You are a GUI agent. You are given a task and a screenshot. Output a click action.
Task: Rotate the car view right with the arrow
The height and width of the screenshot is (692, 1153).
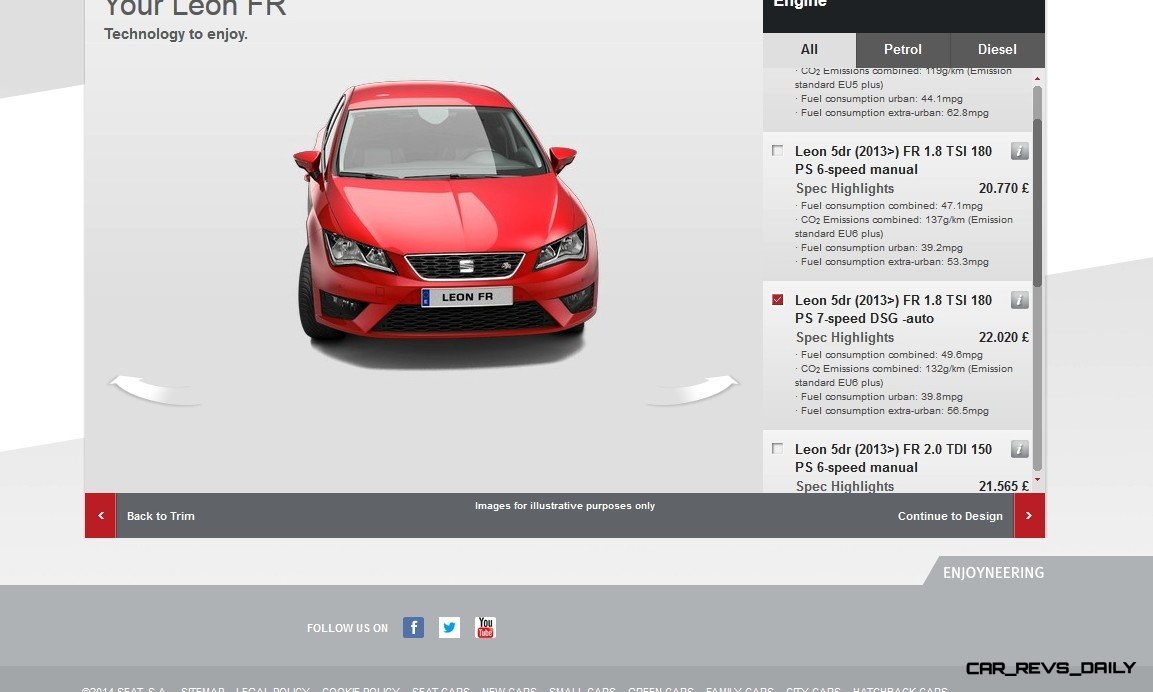[693, 390]
